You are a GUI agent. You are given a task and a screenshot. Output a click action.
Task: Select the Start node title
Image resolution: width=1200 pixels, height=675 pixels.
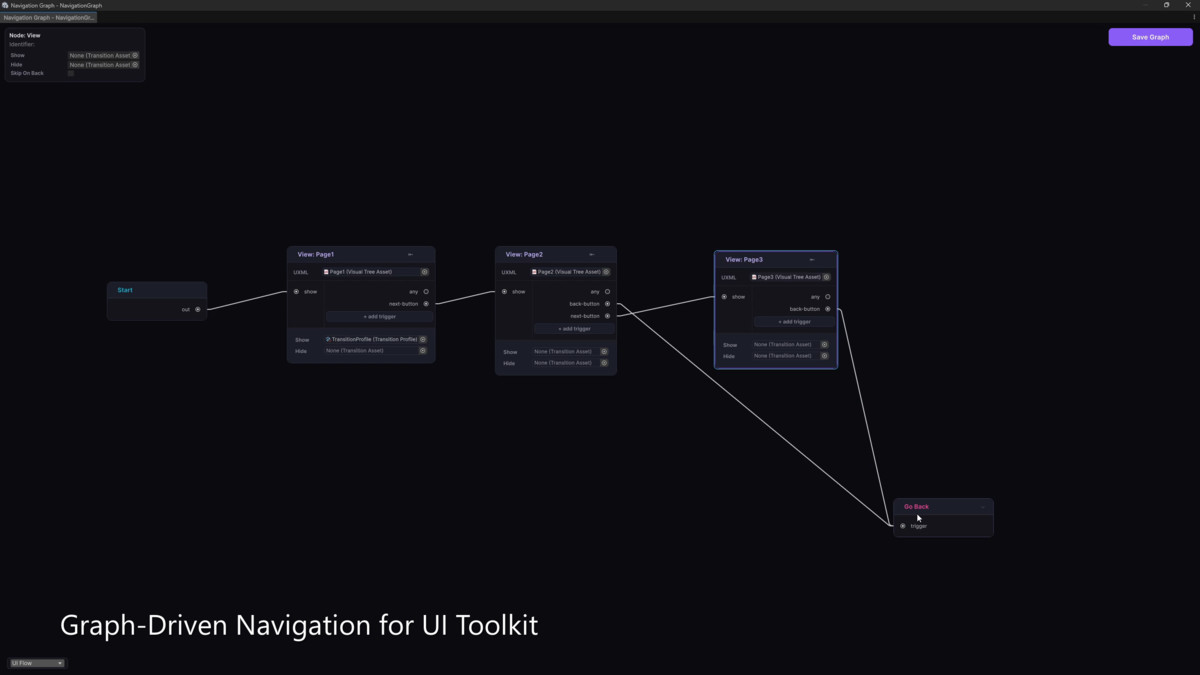(125, 290)
